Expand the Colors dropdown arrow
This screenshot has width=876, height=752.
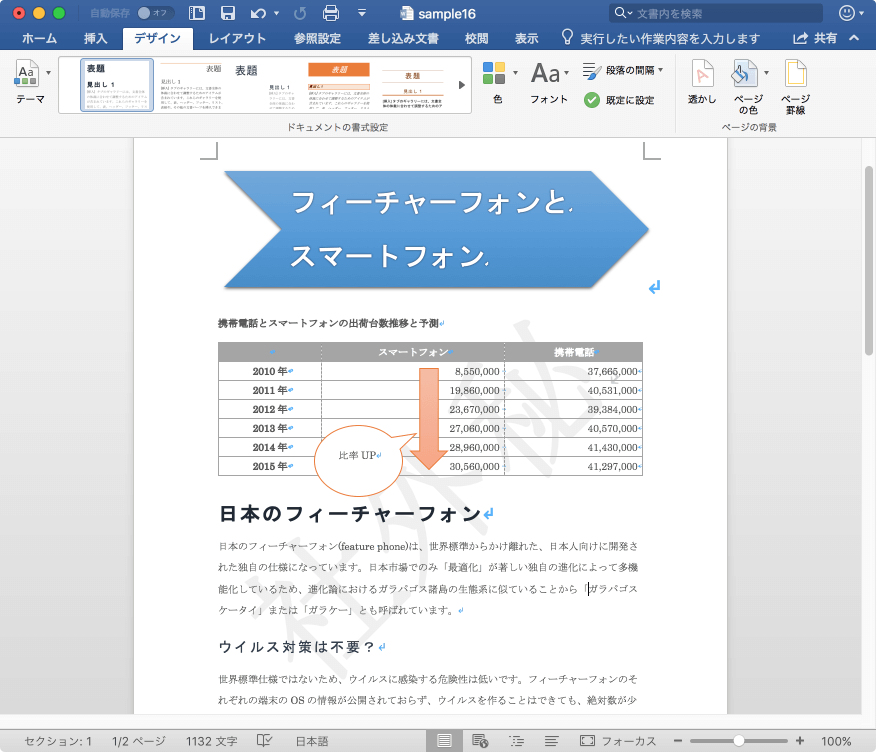click(515, 73)
